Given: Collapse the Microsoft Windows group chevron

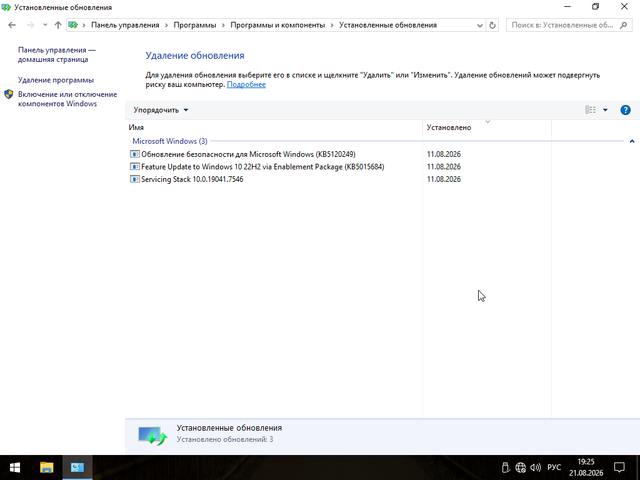Looking at the screenshot, I should point(632,141).
